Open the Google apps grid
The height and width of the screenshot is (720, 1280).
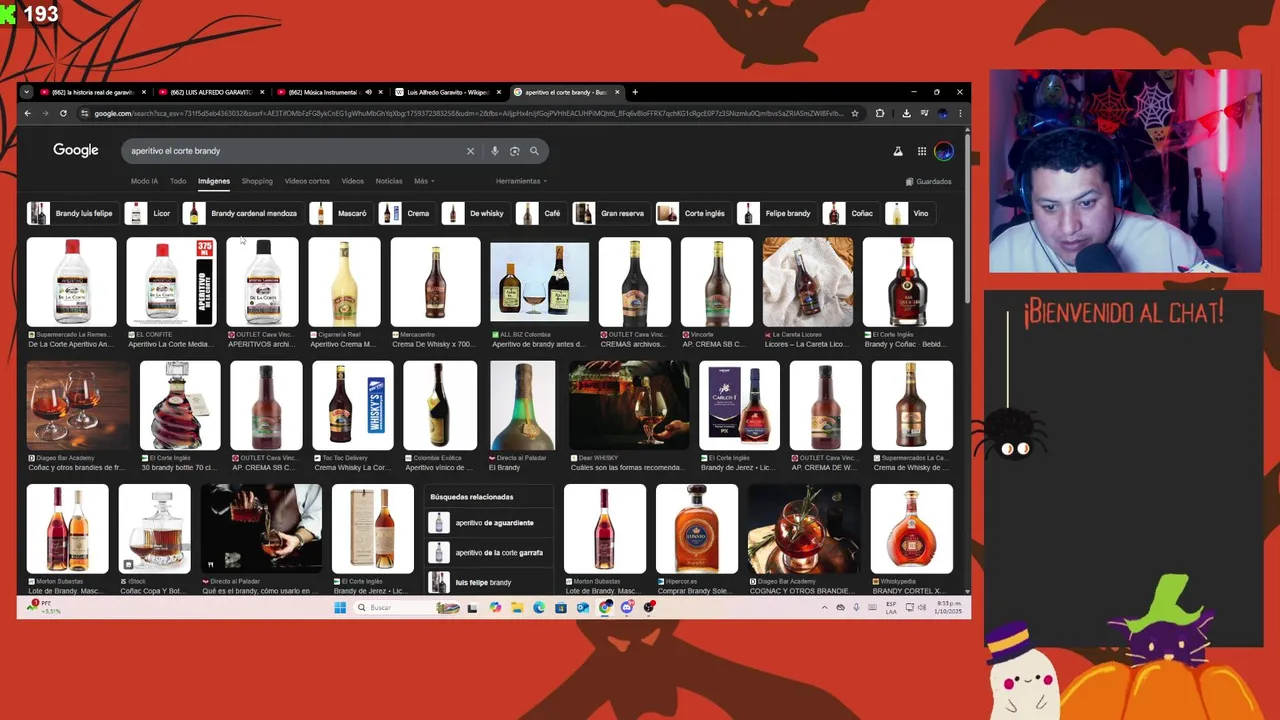pos(921,151)
